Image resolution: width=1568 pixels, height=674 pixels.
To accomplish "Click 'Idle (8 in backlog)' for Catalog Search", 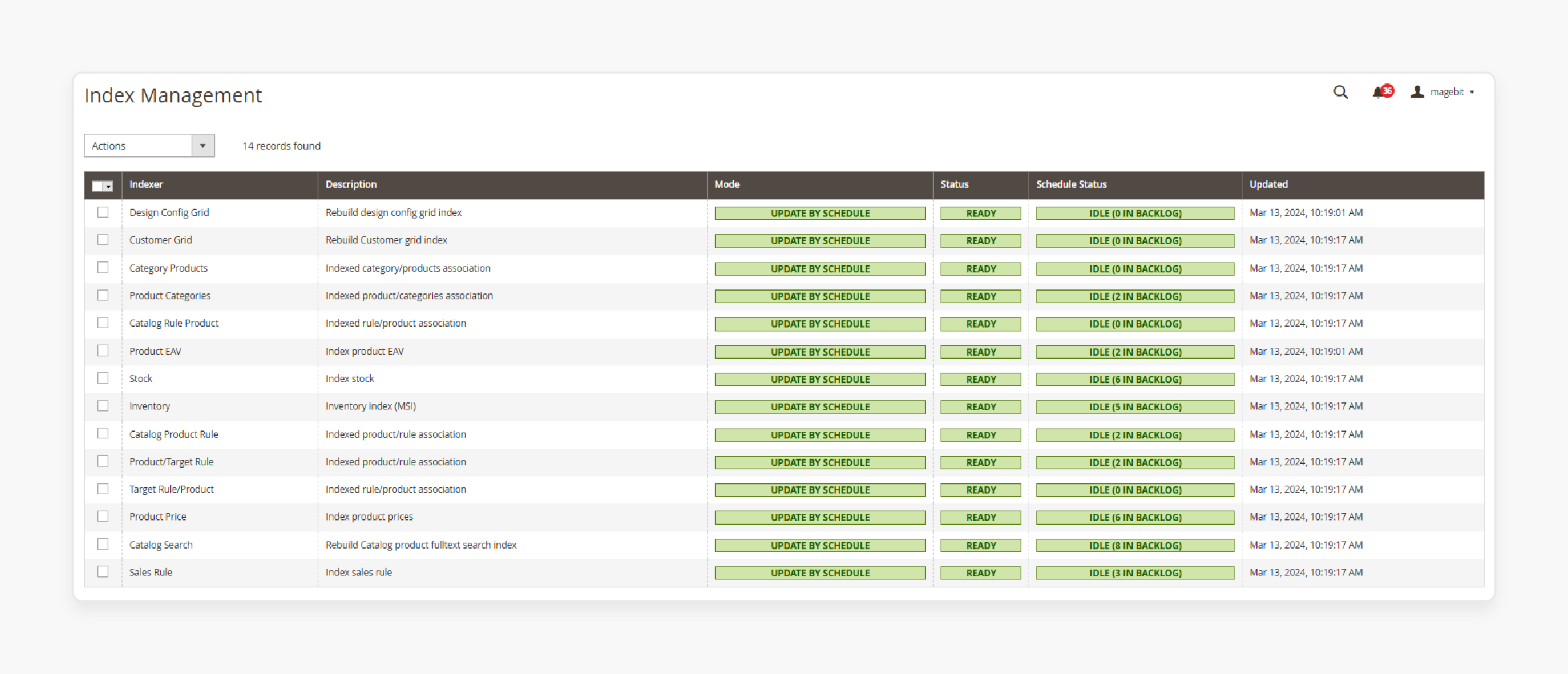I will (1135, 545).
